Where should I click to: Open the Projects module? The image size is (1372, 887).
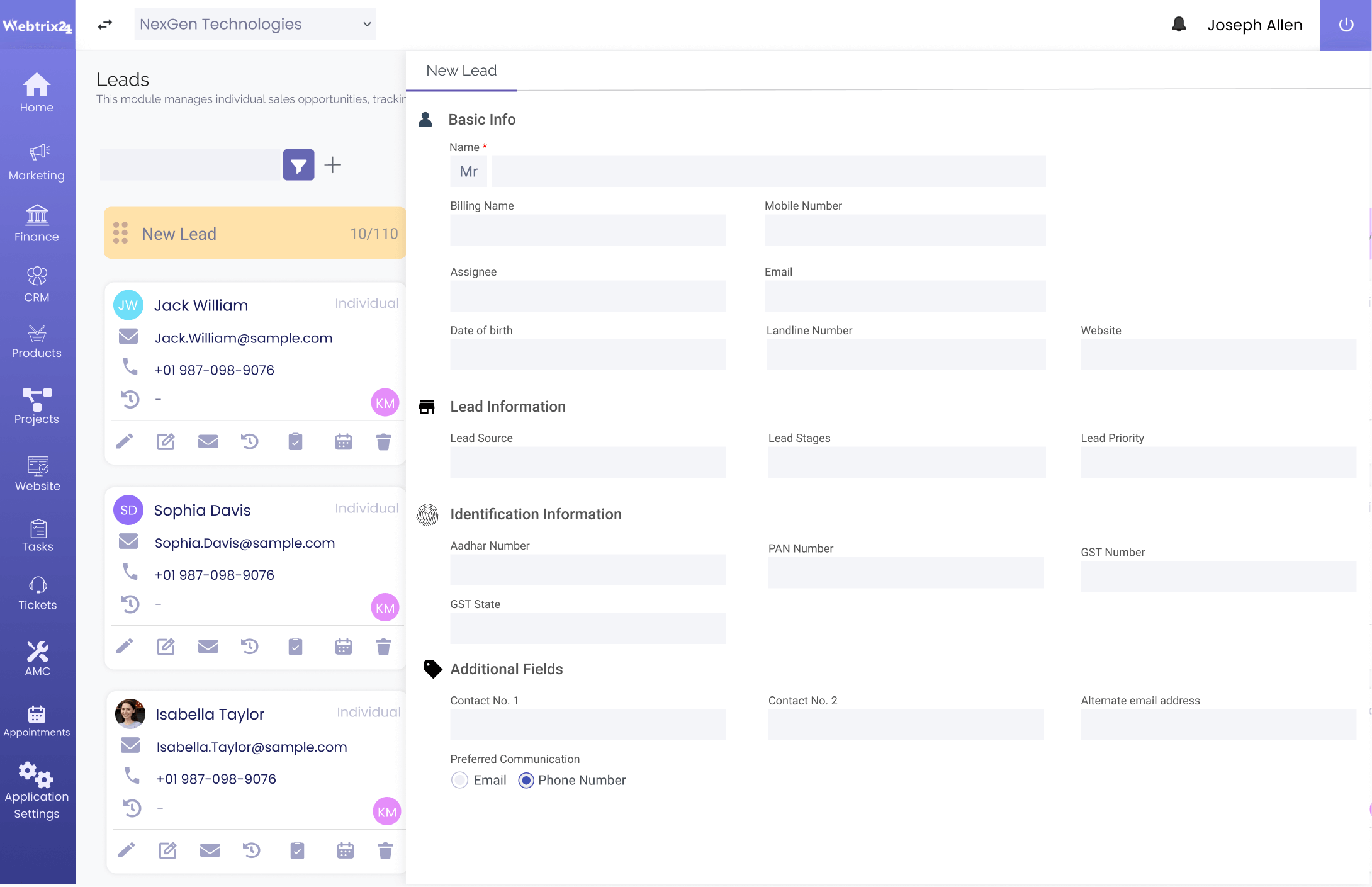(37, 405)
